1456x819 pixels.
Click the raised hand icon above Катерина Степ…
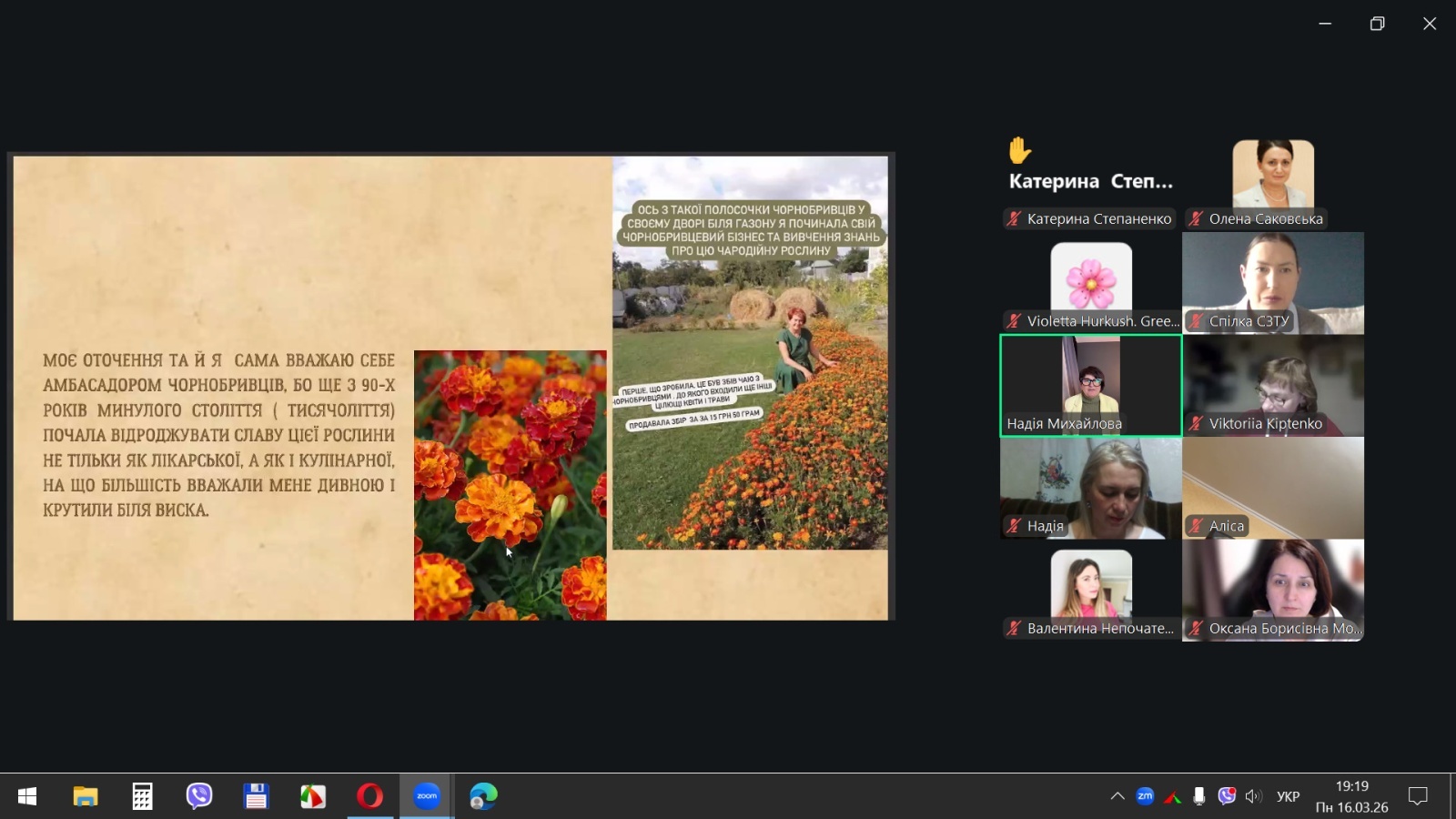pyautogui.click(x=1020, y=150)
